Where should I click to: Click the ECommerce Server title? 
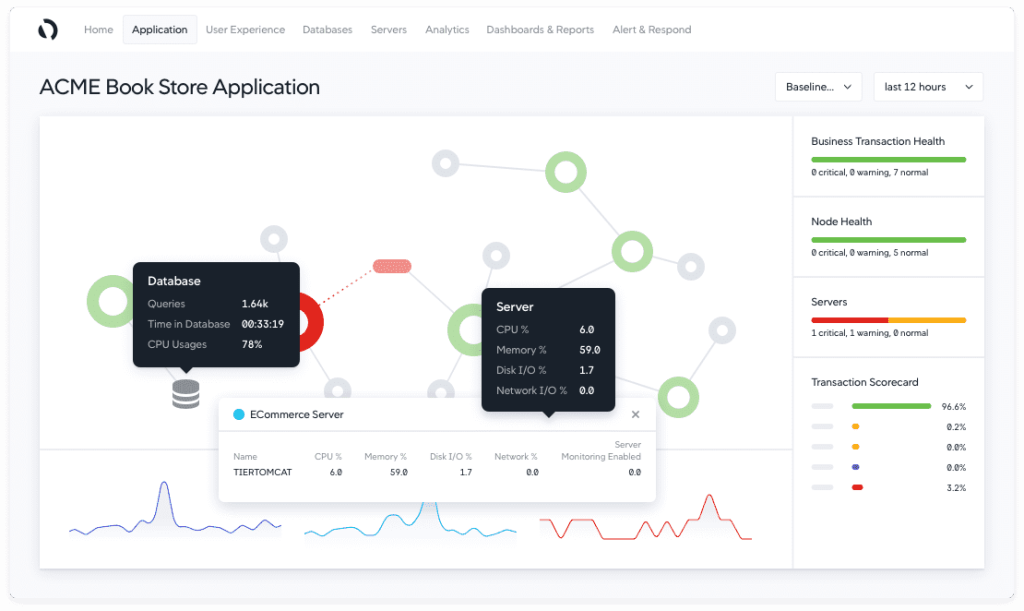(296, 415)
